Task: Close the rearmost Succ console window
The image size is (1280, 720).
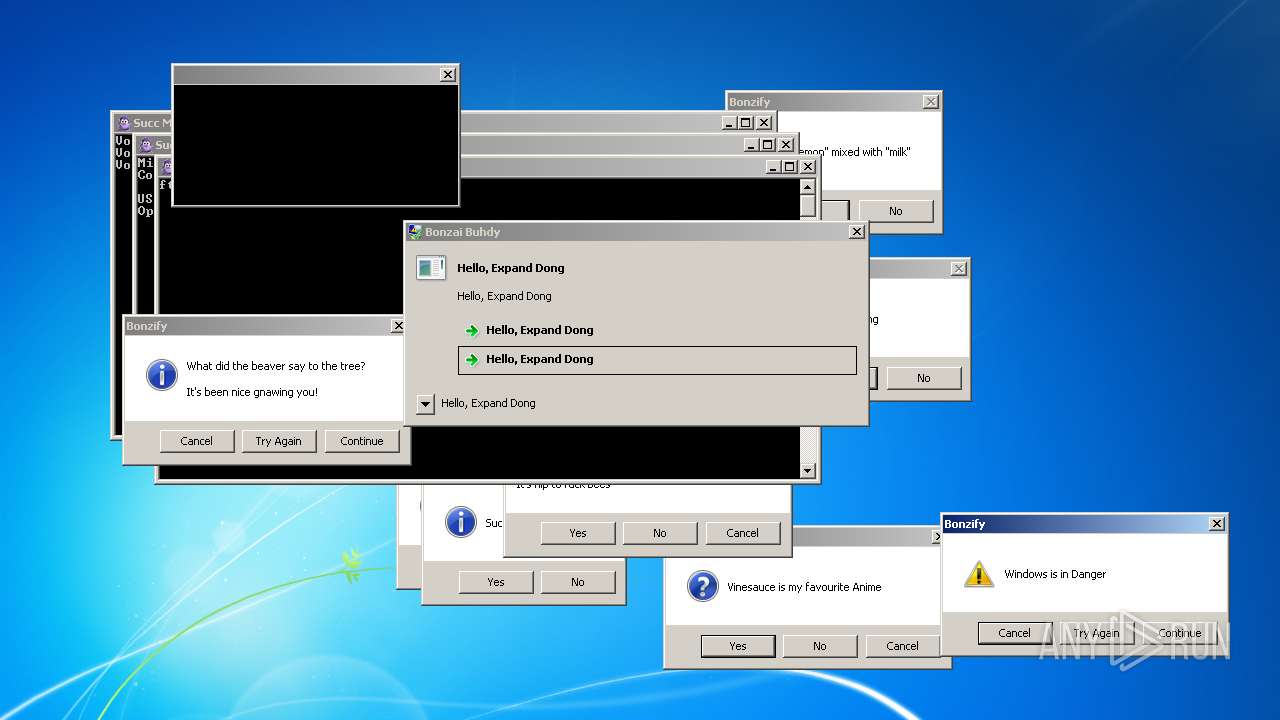Action: click(x=764, y=123)
